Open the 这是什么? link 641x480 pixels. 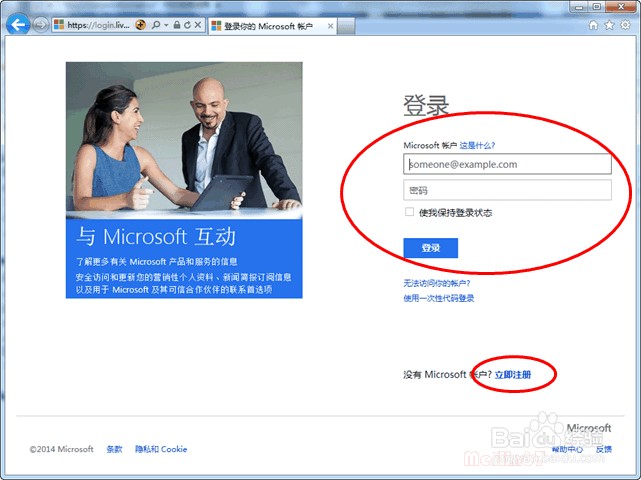[477, 145]
